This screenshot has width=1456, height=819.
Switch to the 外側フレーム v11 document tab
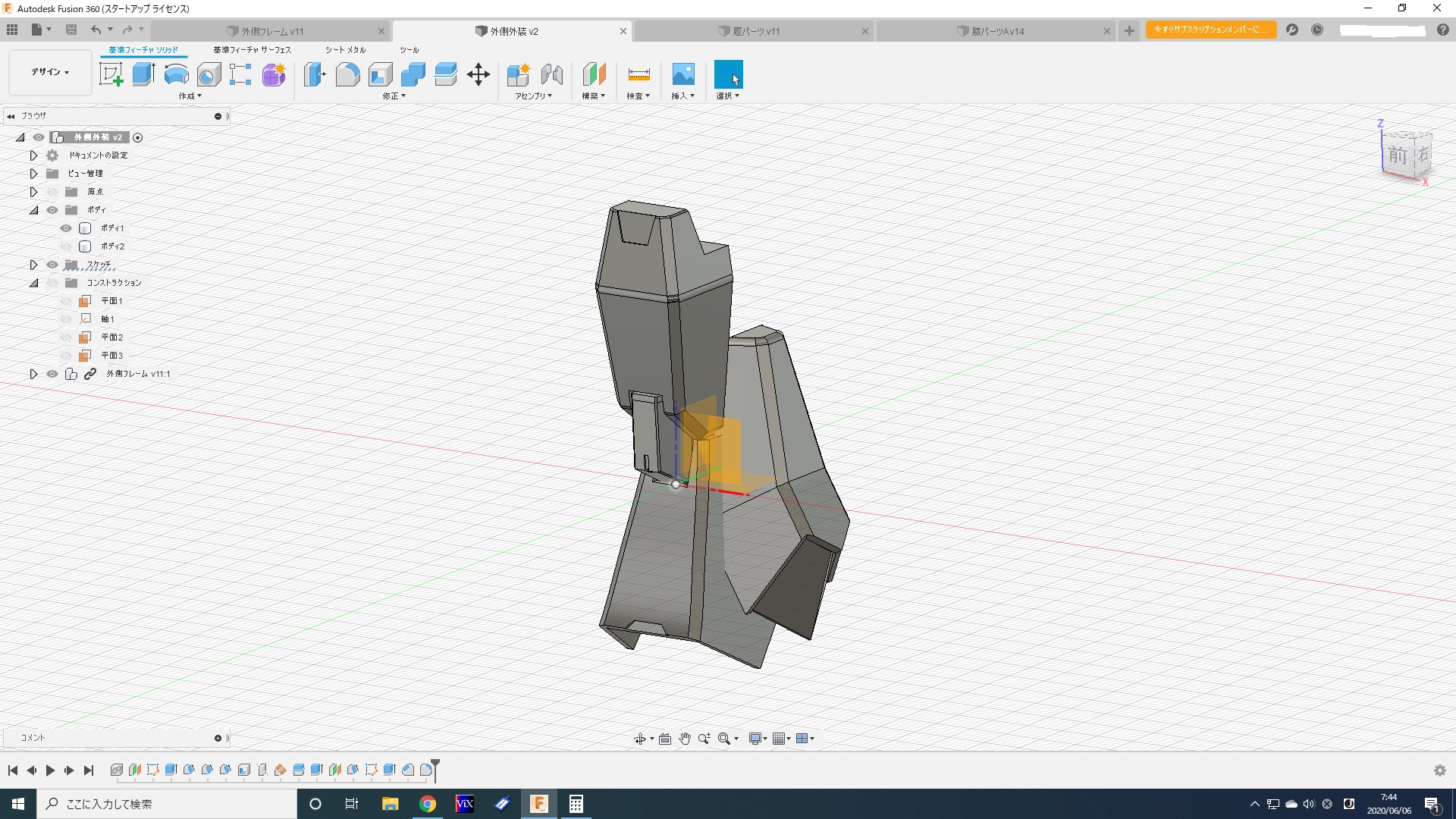click(271, 31)
